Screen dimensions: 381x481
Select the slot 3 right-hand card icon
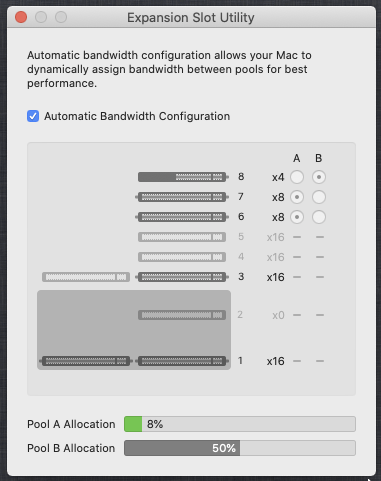tap(182, 277)
